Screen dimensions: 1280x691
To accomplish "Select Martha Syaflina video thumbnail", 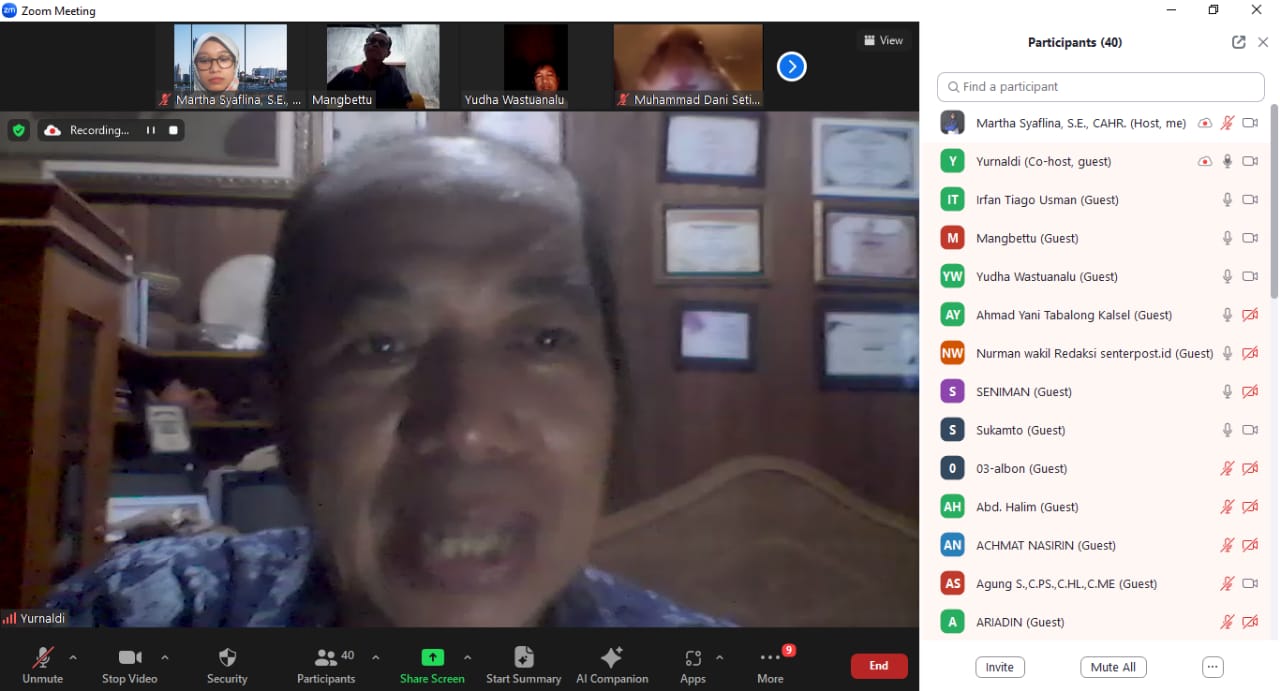I will tap(231, 66).
